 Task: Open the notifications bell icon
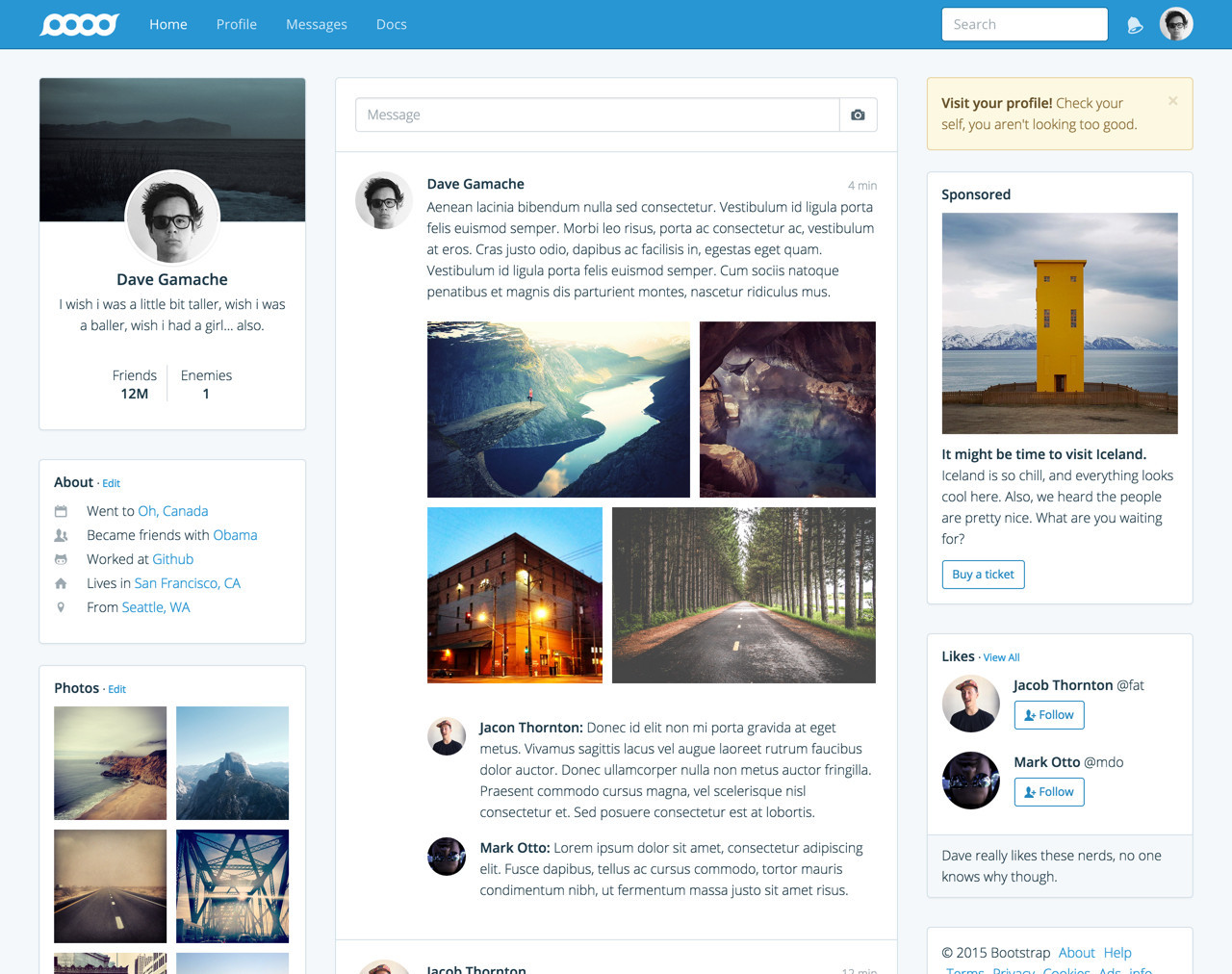[1135, 26]
